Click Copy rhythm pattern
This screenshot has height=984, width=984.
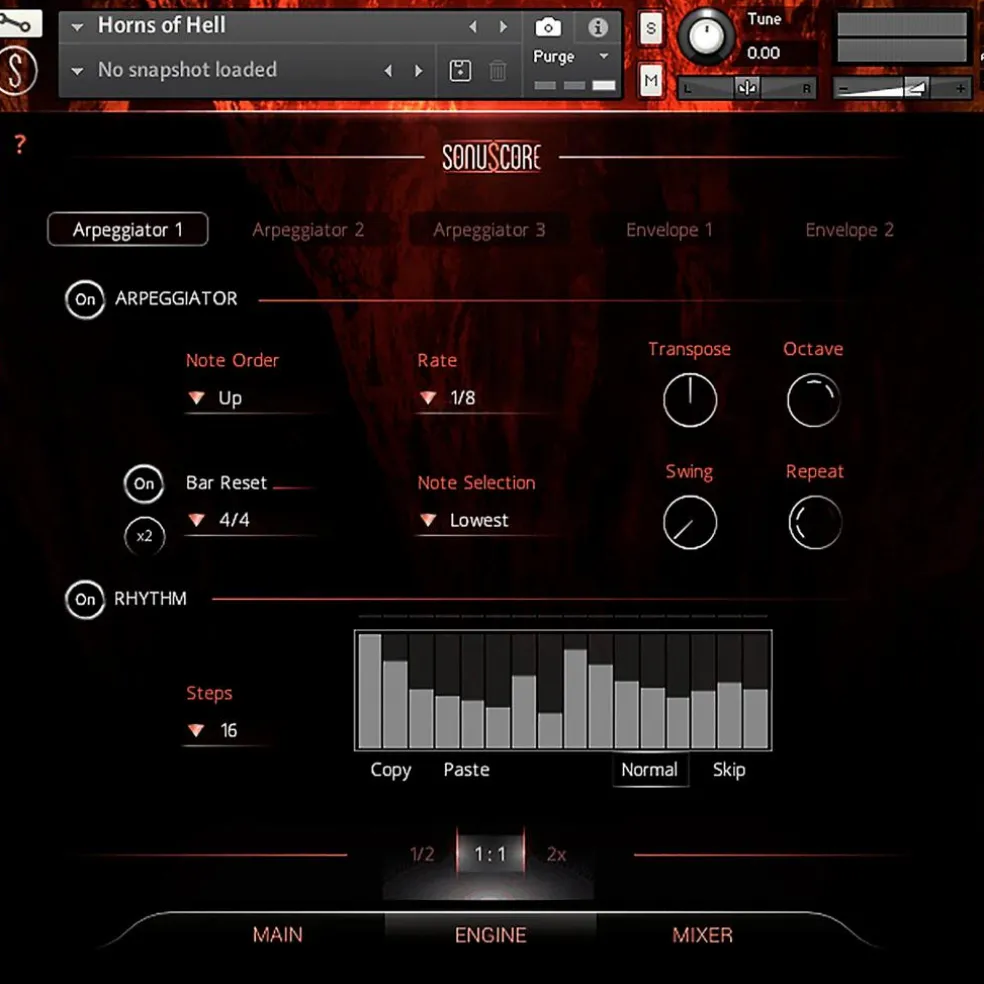(390, 770)
